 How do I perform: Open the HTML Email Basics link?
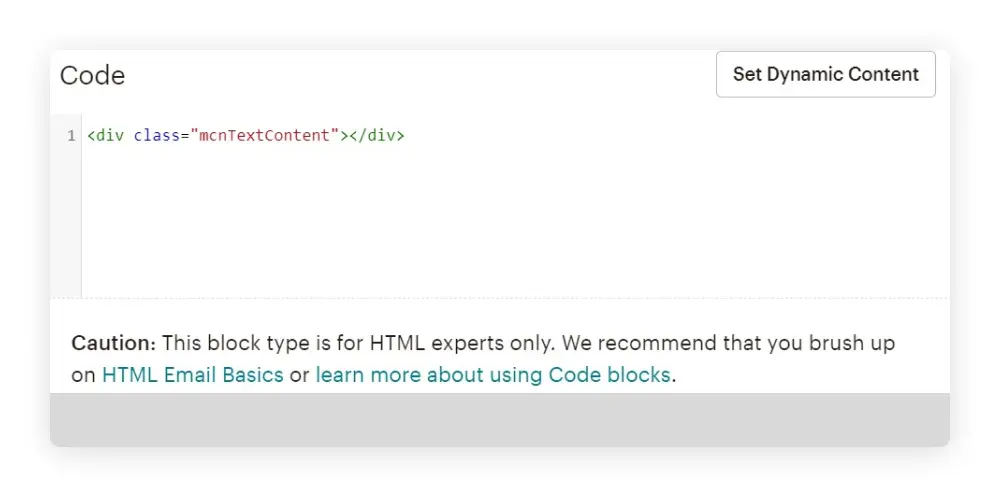(x=192, y=375)
